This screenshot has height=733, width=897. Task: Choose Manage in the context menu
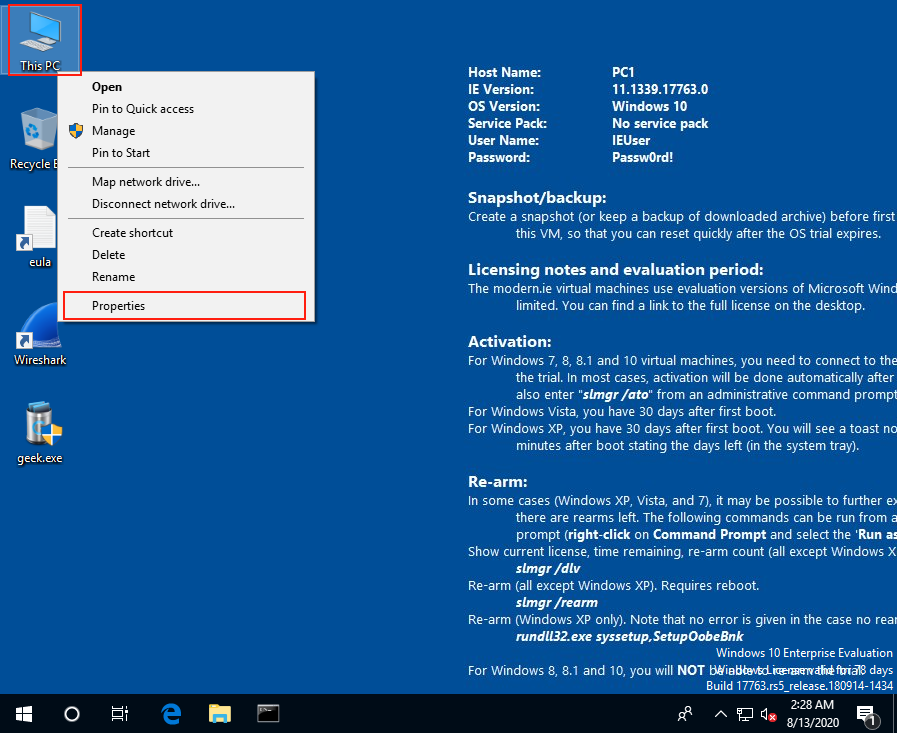186,131
